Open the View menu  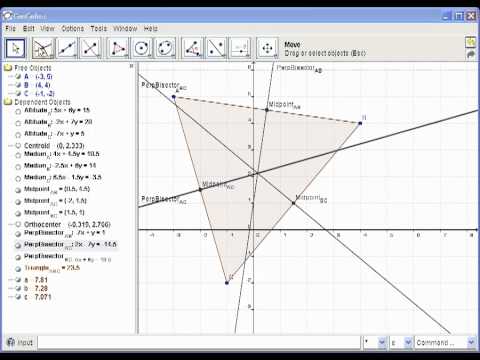tap(48, 28)
